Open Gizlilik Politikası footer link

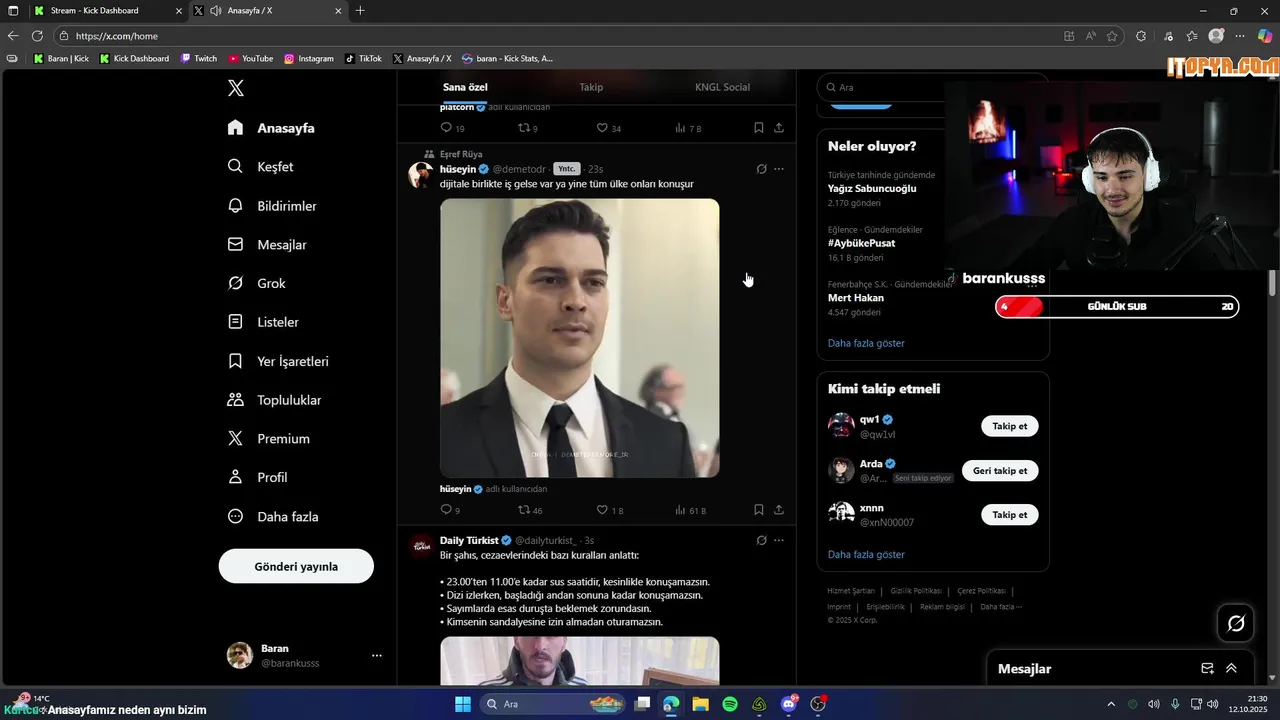click(915, 591)
